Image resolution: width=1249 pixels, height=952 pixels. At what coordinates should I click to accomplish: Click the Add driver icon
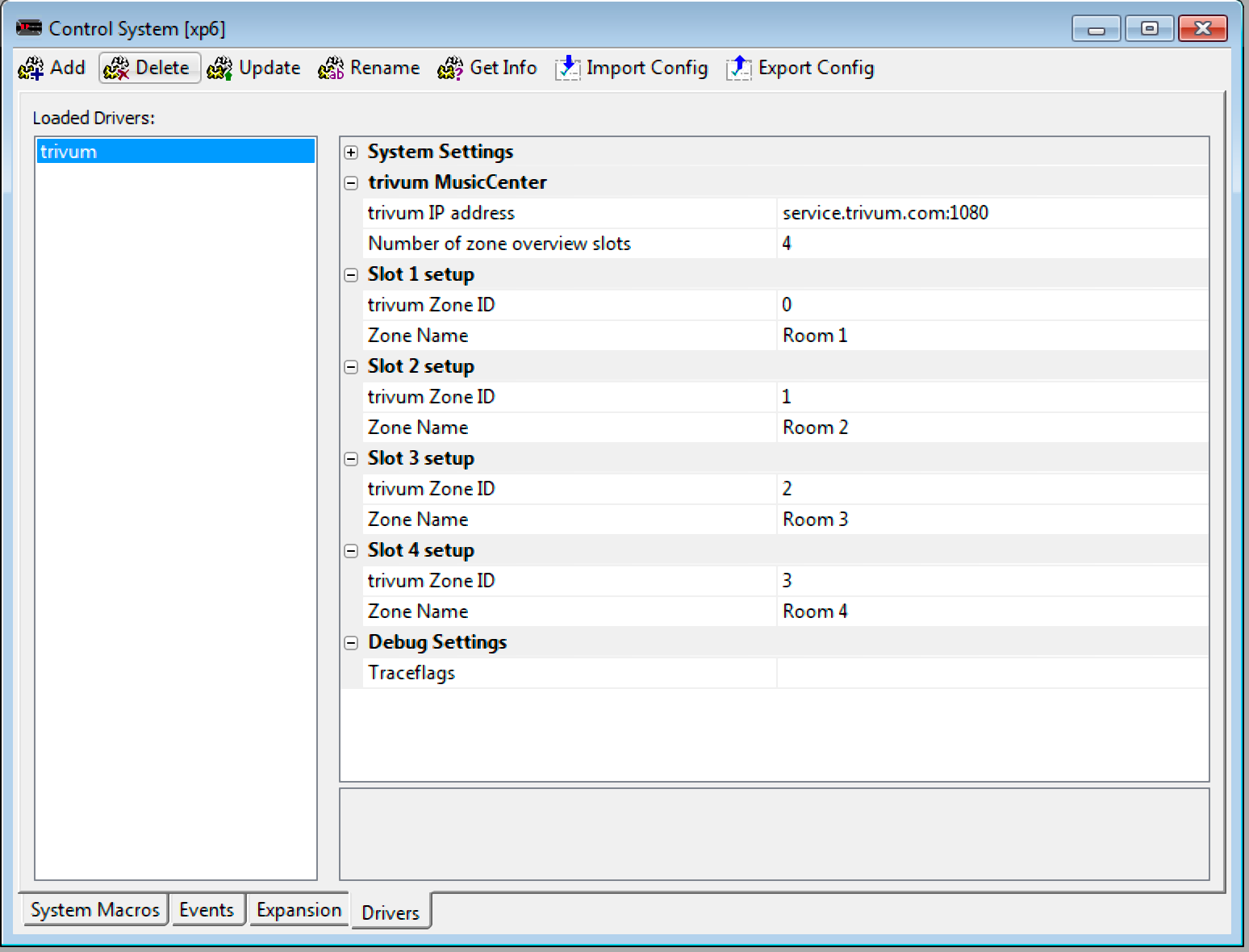pos(31,69)
